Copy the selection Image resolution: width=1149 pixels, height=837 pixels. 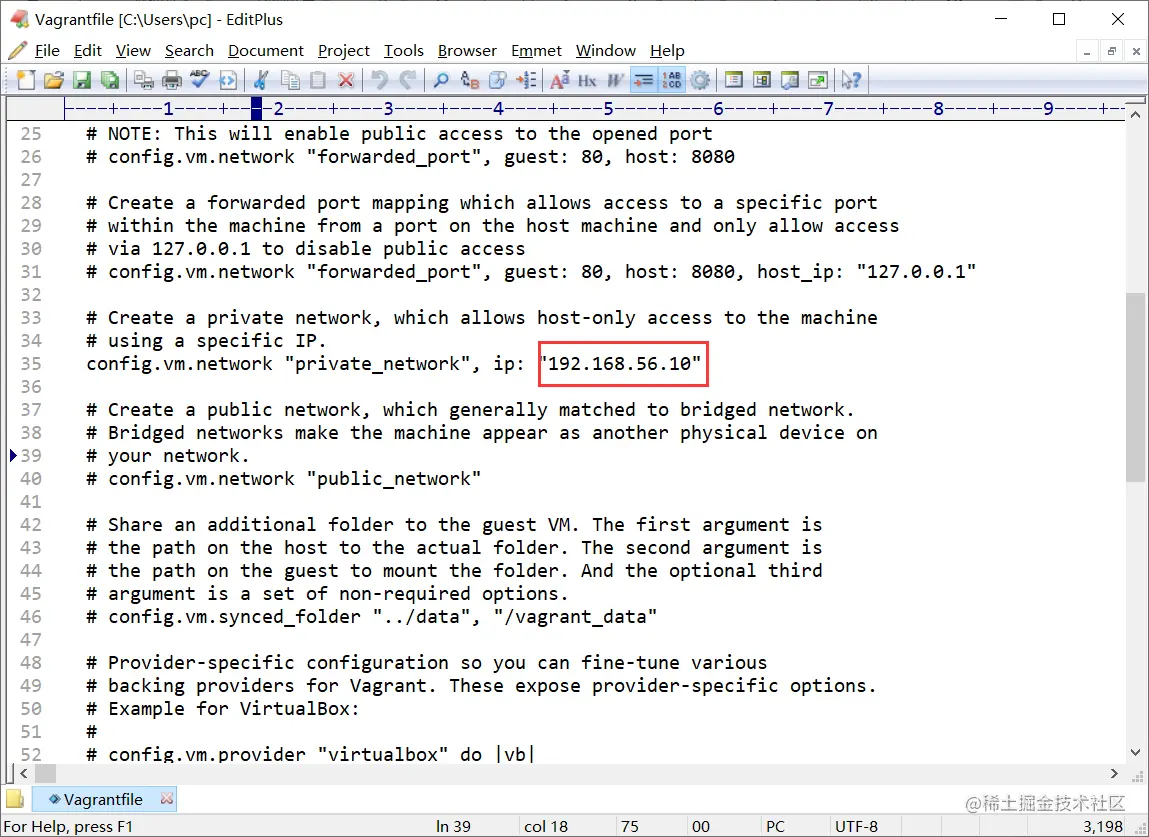click(x=290, y=80)
